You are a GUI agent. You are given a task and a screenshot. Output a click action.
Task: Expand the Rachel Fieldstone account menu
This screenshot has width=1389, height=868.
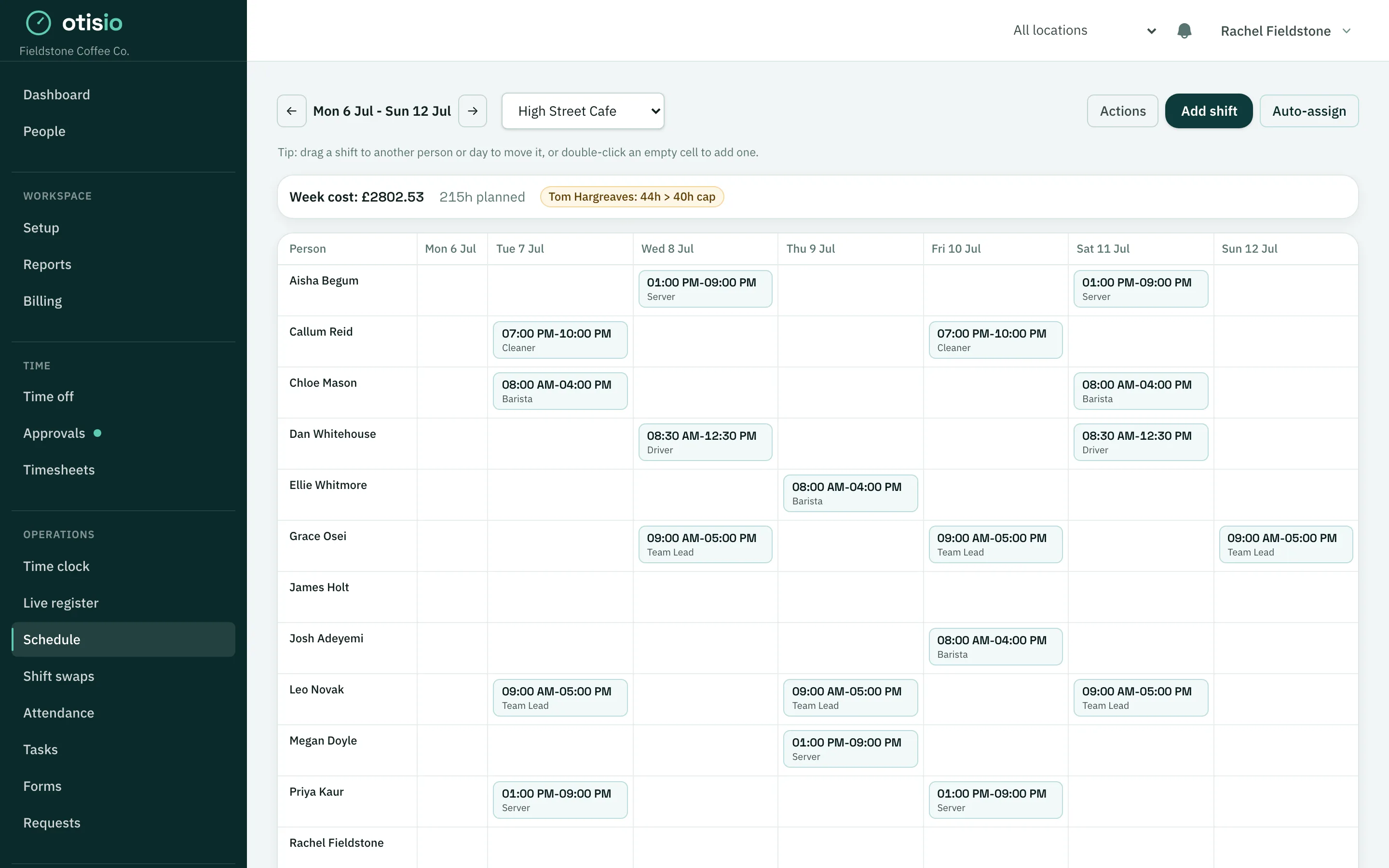(x=1286, y=31)
